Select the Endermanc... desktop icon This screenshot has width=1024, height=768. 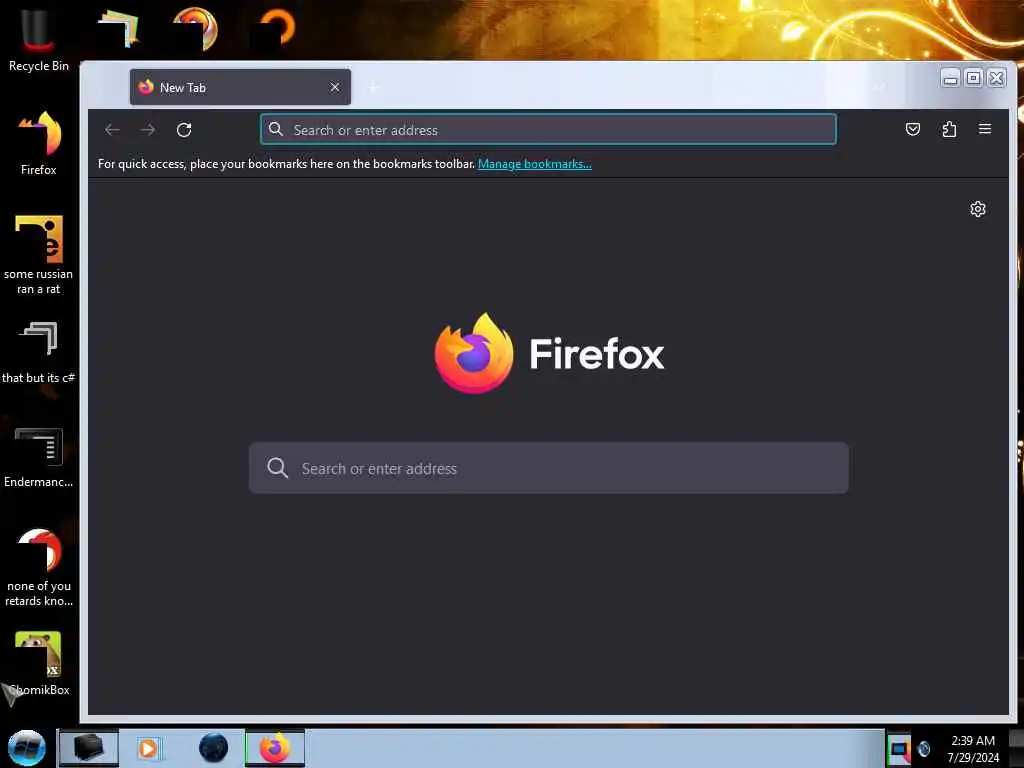pos(39,457)
